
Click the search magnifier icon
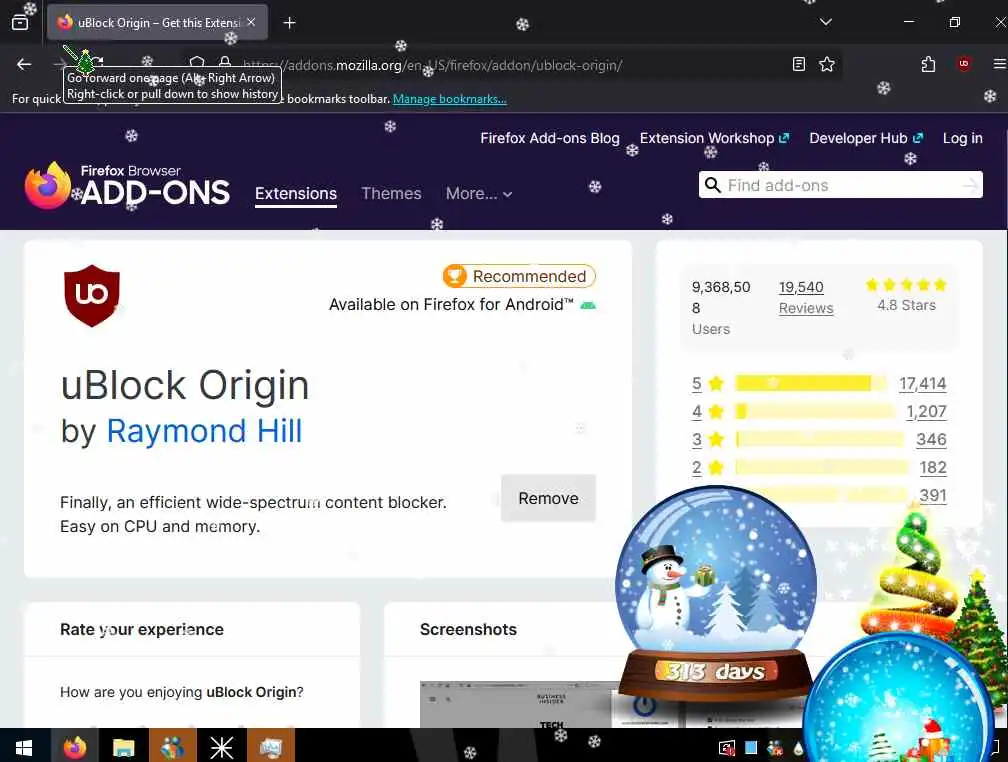coord(712,185)
